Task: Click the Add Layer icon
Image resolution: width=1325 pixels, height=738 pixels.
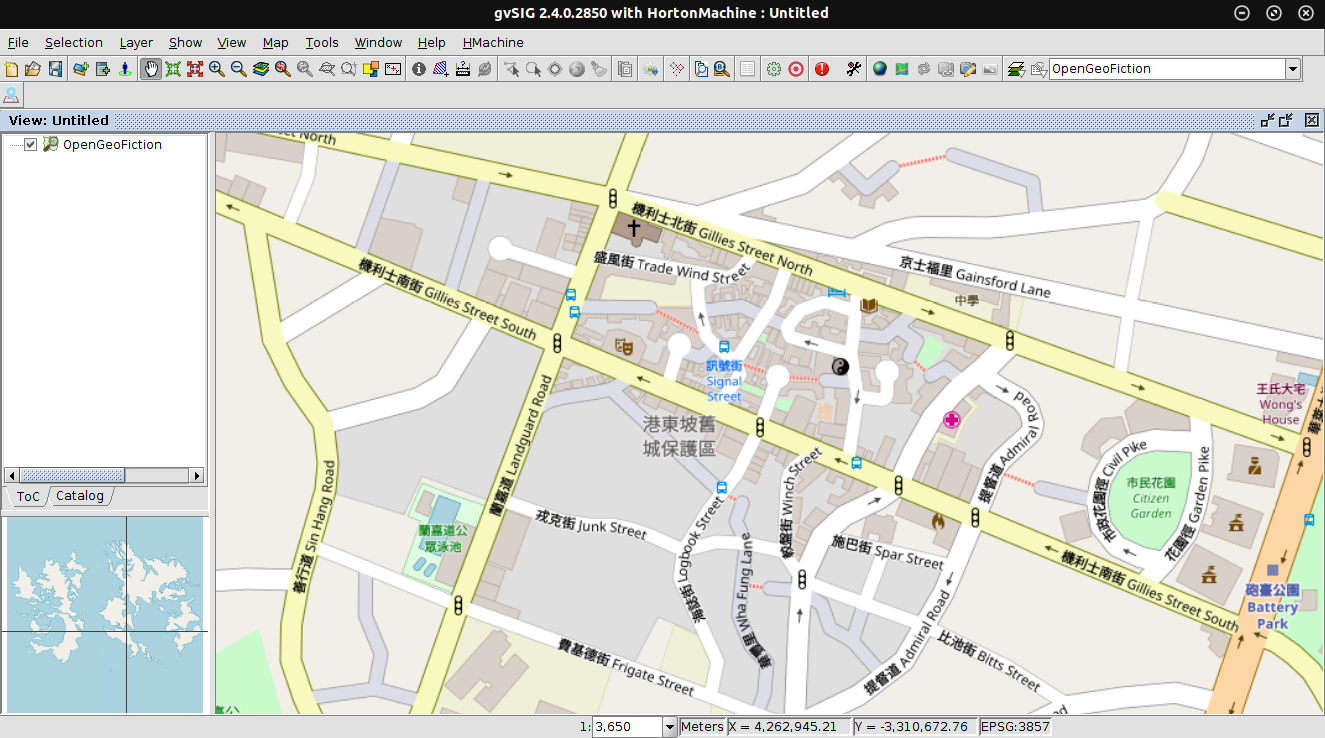Action: [x=78, y=69]
